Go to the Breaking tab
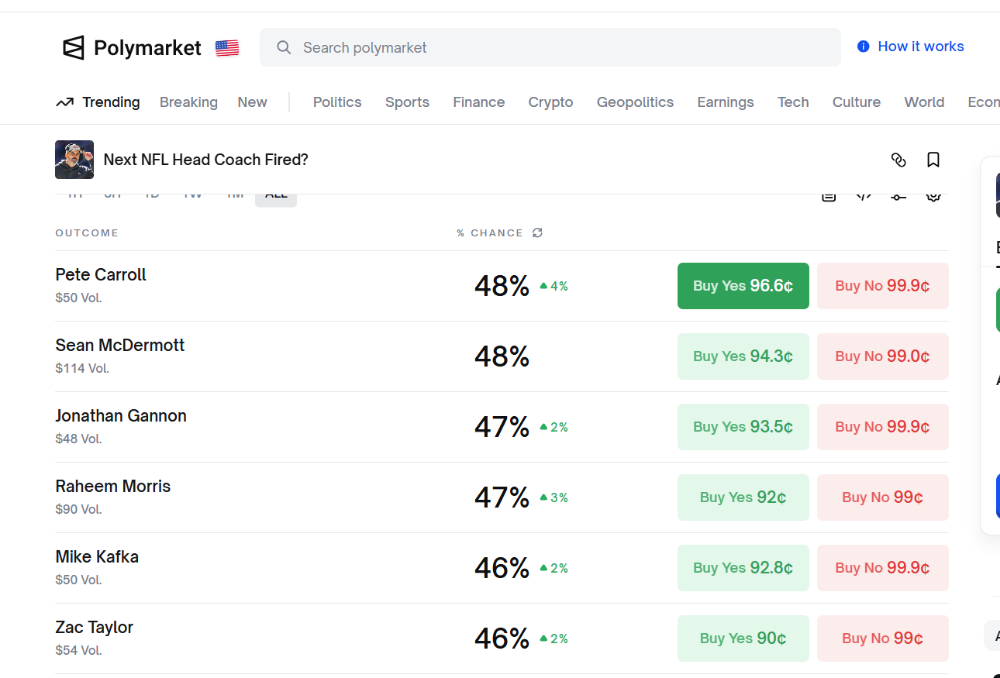 click(x=188, y=102)
